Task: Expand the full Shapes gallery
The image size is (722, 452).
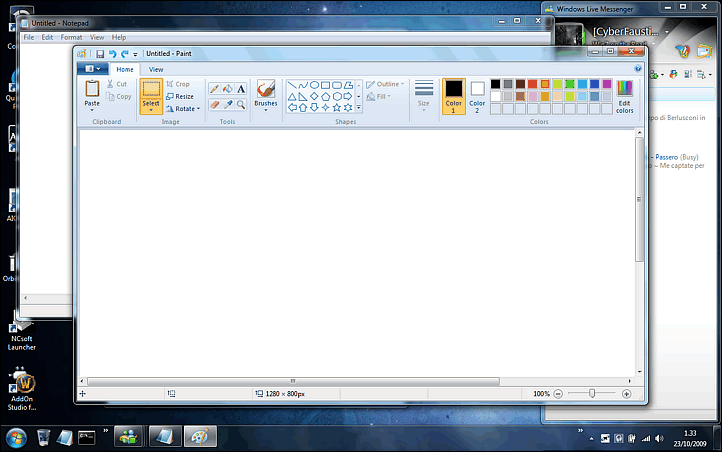Action: [359, 108]
